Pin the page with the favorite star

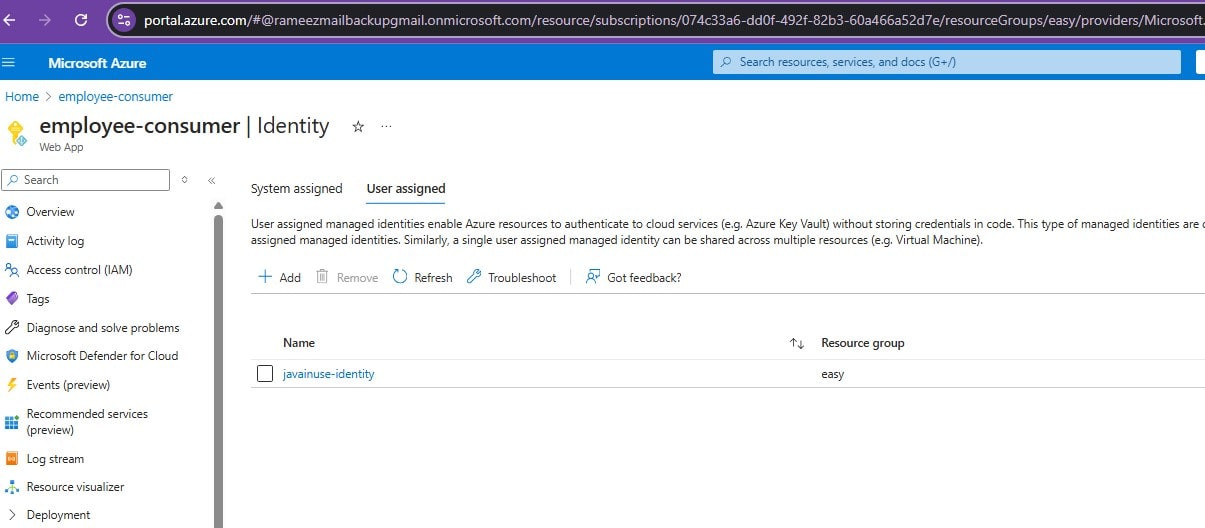click(x=358, y=126)
